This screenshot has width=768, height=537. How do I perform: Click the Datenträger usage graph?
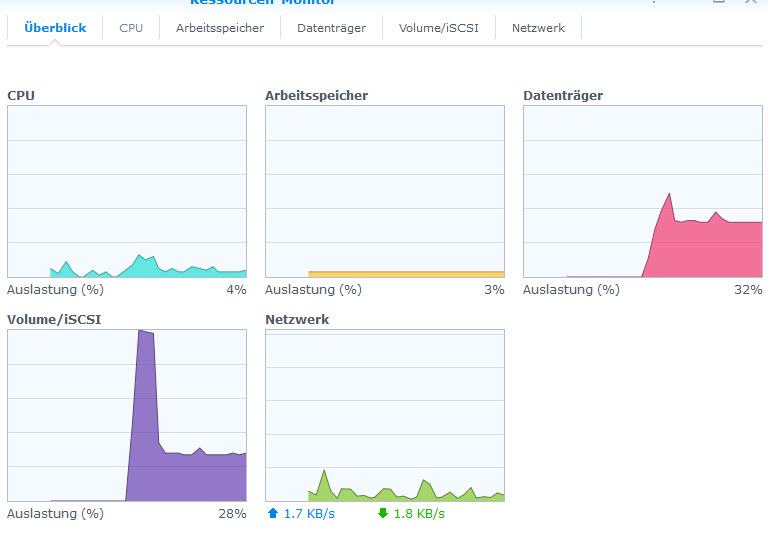[x=643, y=192]
